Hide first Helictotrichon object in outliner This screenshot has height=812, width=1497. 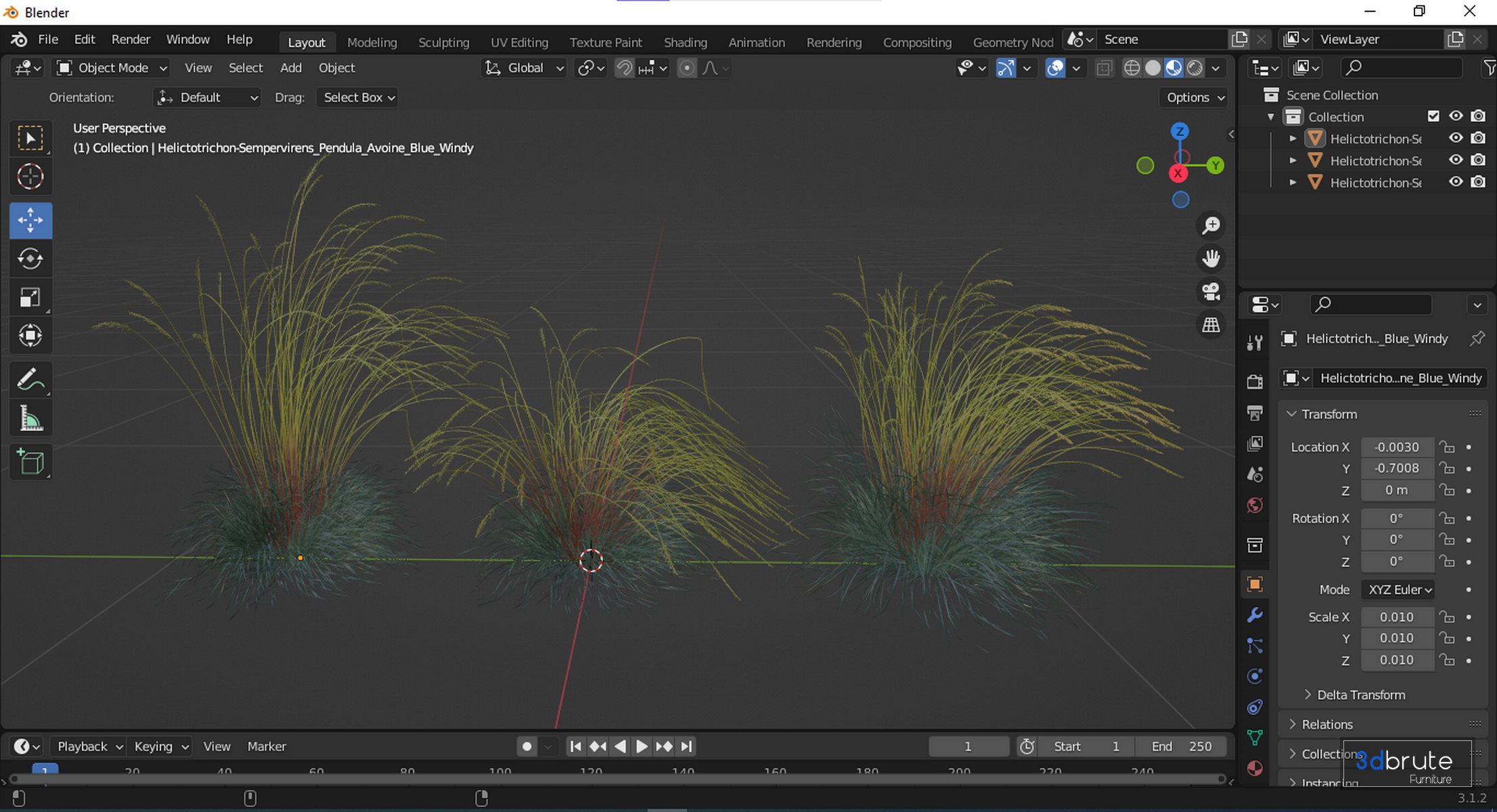click(1456, 138)
